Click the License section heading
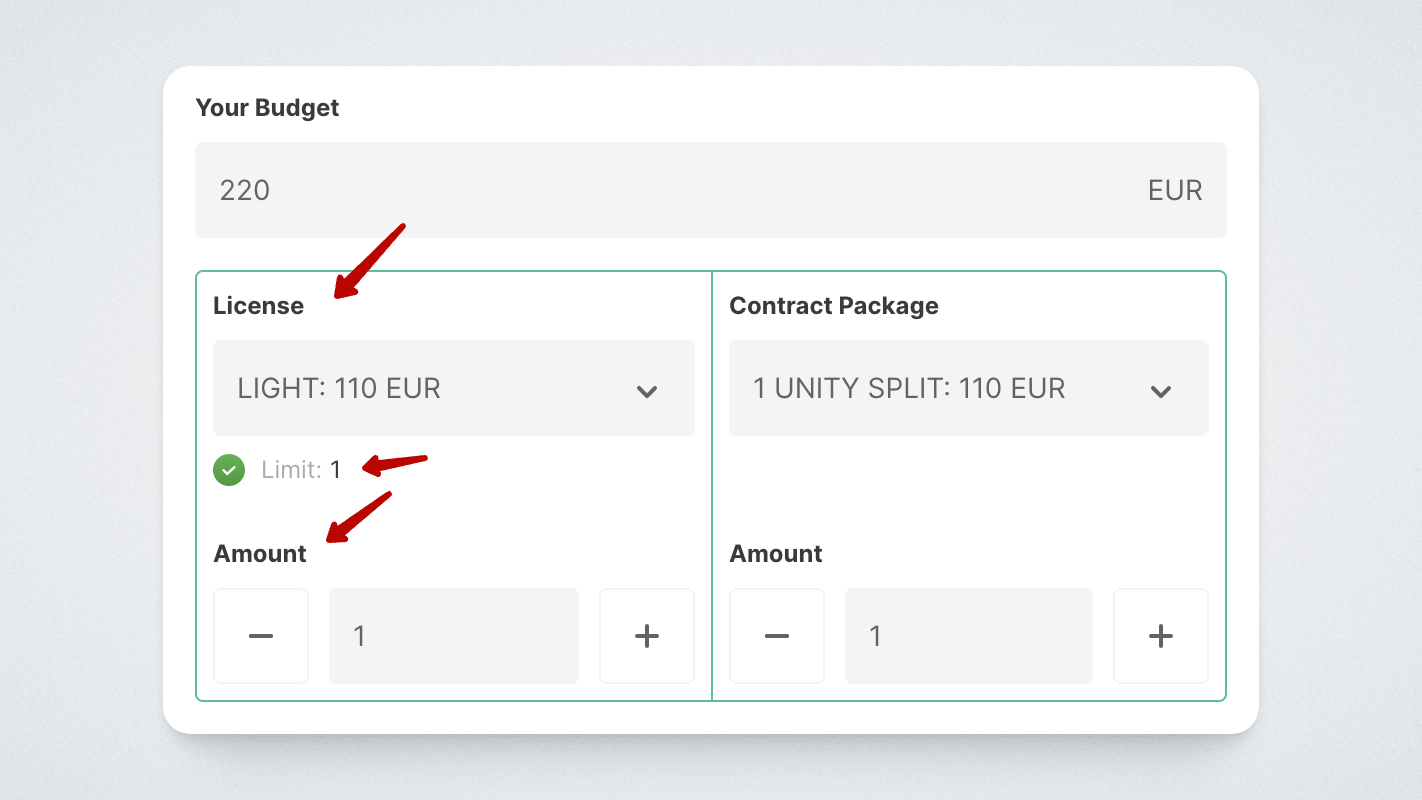Viewport: 1422px width, 800px height. click(x=258, y=306)
